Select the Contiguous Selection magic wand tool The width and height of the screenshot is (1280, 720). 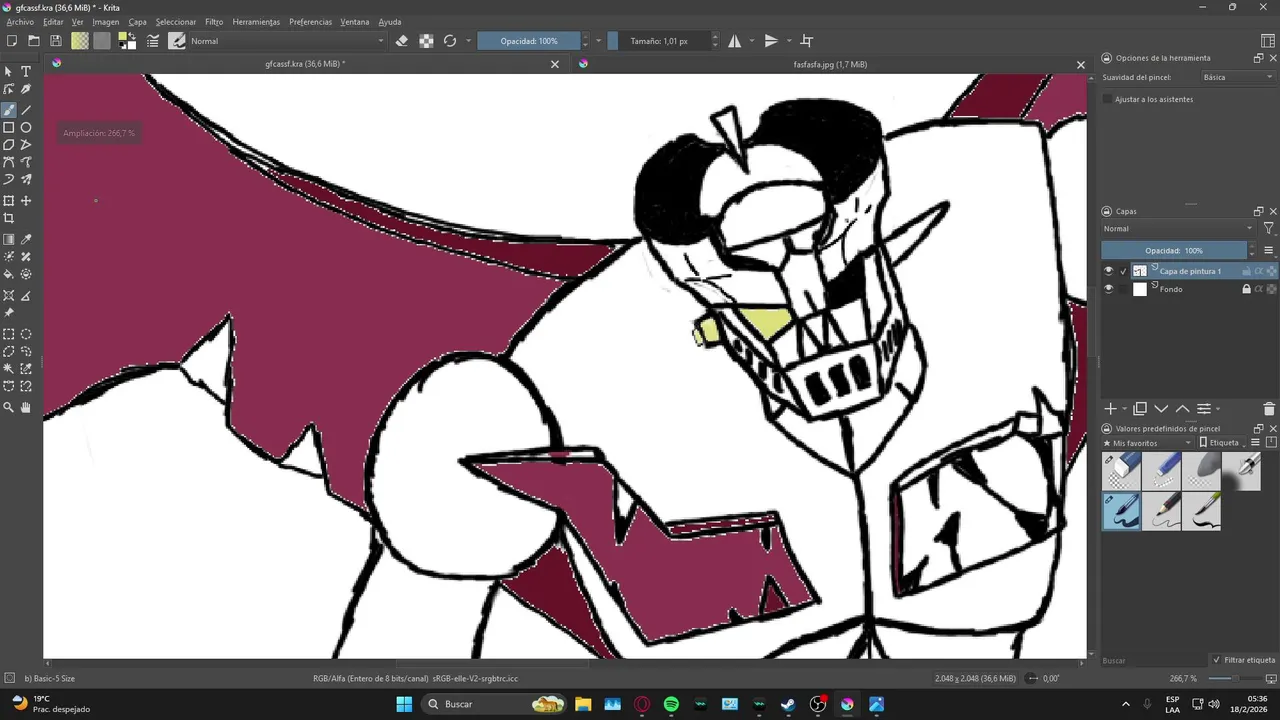point(9,369)
